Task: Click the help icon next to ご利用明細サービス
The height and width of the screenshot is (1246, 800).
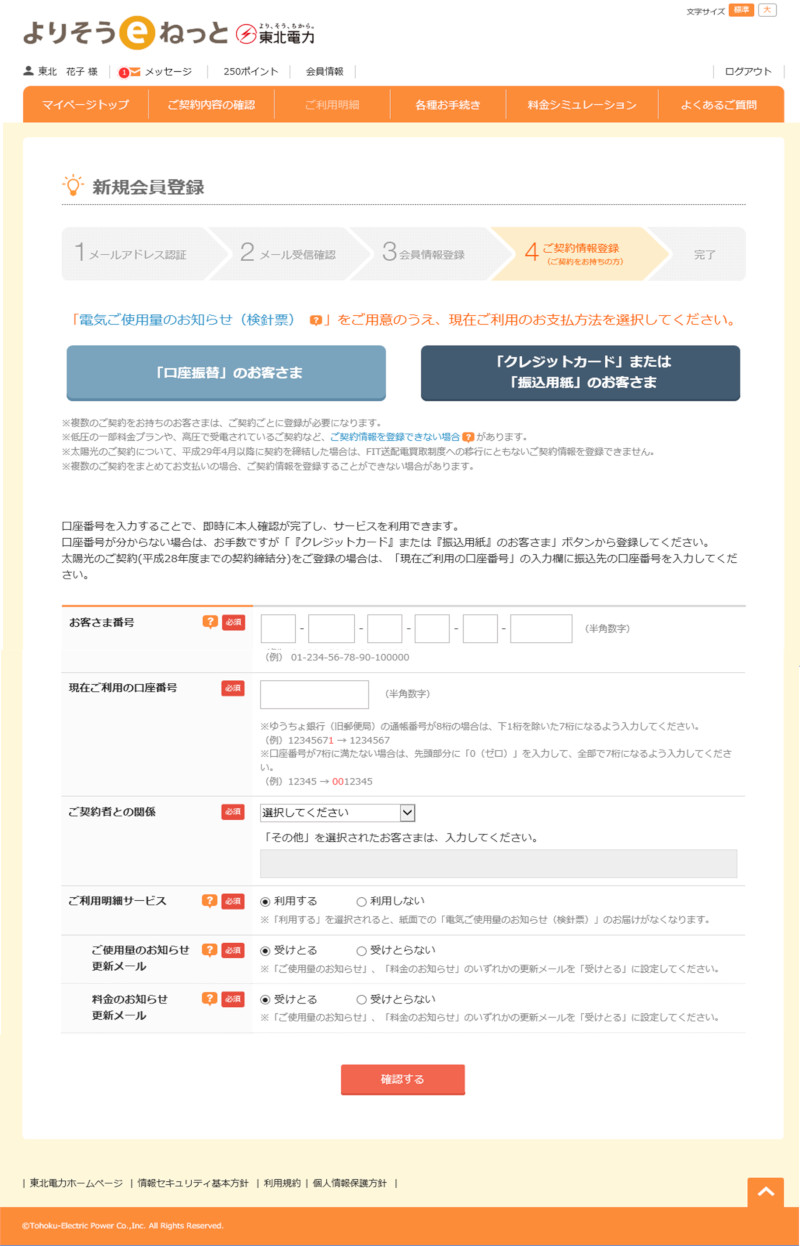Action: coord(209,901)
